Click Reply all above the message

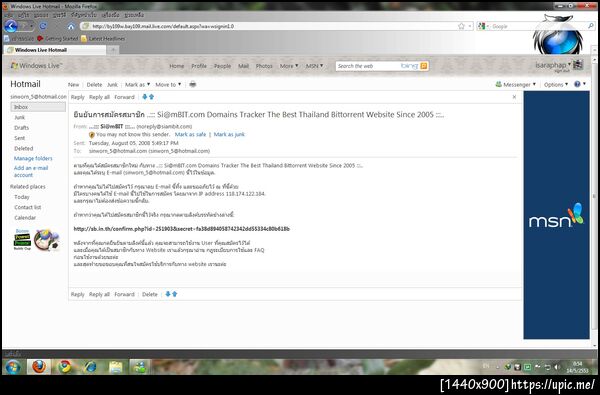[x=99, y=97]
